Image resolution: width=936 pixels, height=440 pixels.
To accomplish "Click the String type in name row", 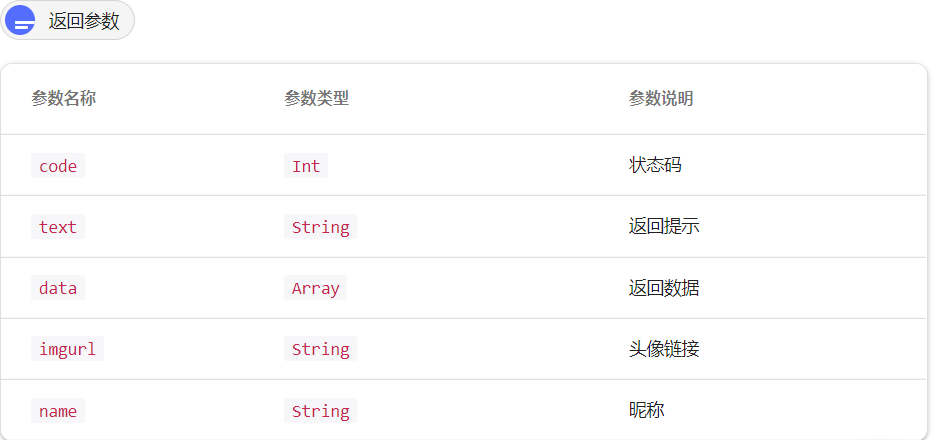I will (321, 411).
